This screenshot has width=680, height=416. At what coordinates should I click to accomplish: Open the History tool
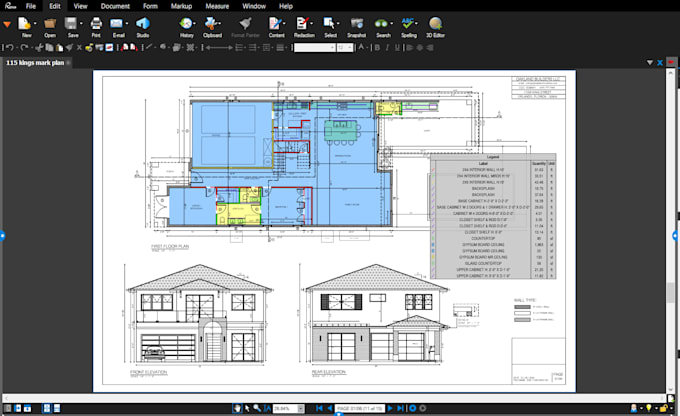pos(186,23)
